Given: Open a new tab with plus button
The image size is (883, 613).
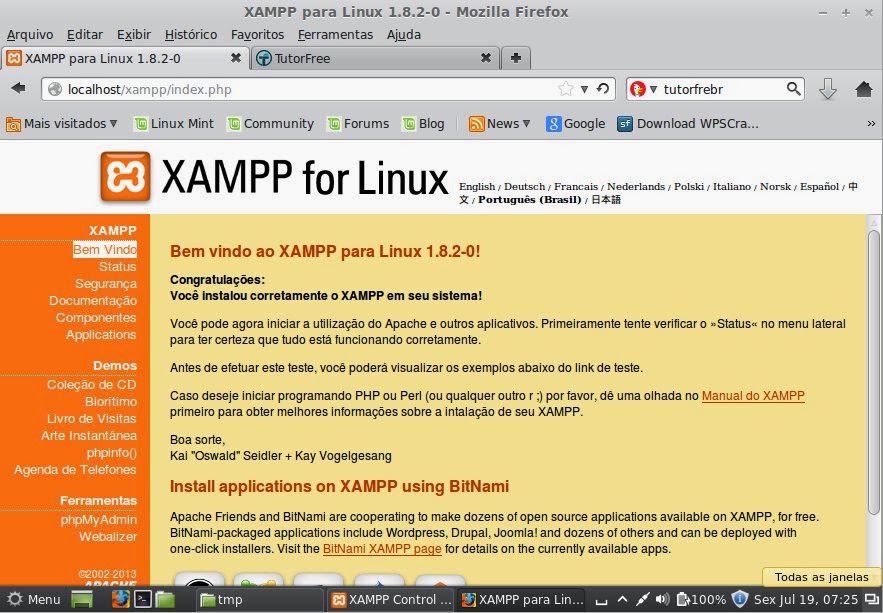Looking at the screenshot, I should click(x=515, y=58).
